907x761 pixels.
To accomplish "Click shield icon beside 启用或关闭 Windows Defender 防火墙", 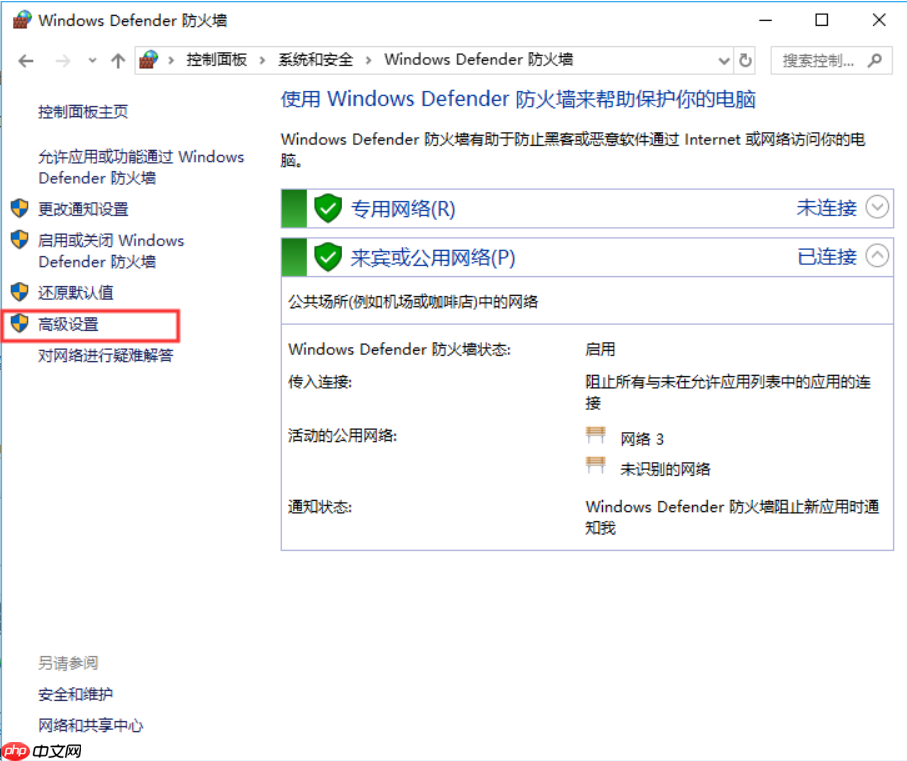I will 20,239.
